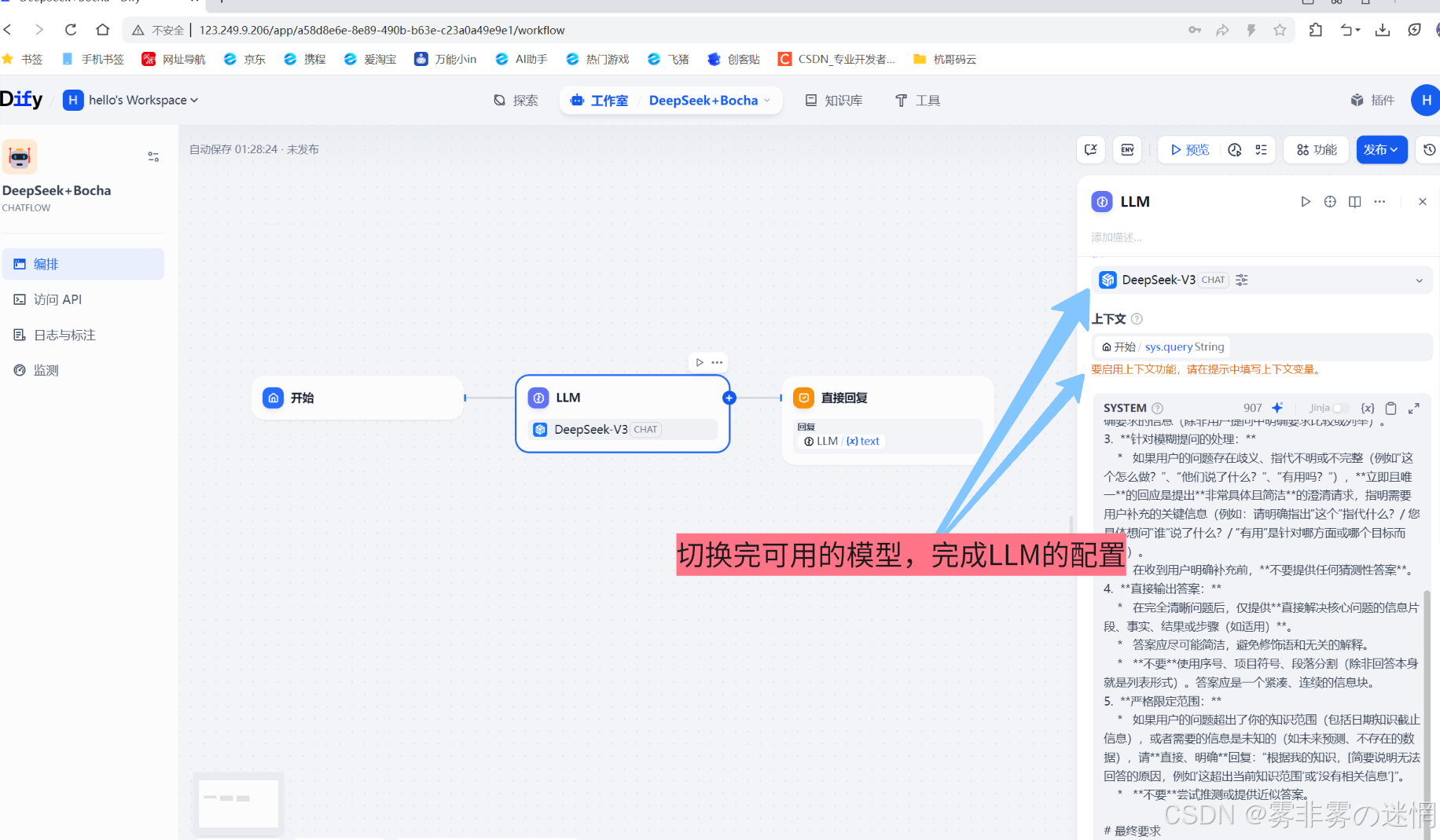Reload the page with browser refresh
The height and width of the screenshot is (840, 1440).
tap(71, 30)
